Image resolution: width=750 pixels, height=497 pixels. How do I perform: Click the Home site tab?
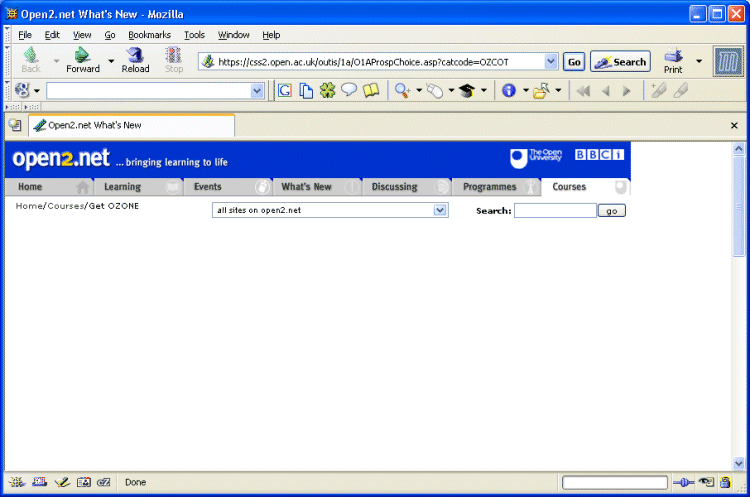click(x=50, y=187)
